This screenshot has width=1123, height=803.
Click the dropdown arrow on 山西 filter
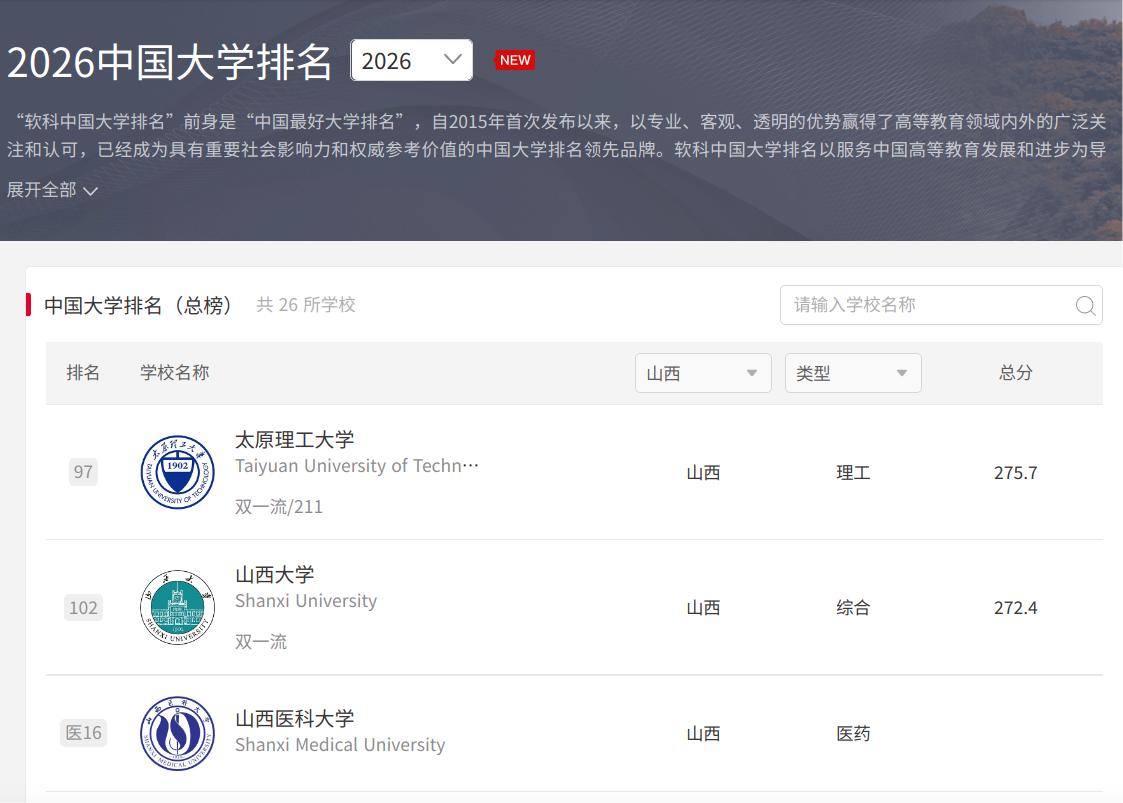752,372
